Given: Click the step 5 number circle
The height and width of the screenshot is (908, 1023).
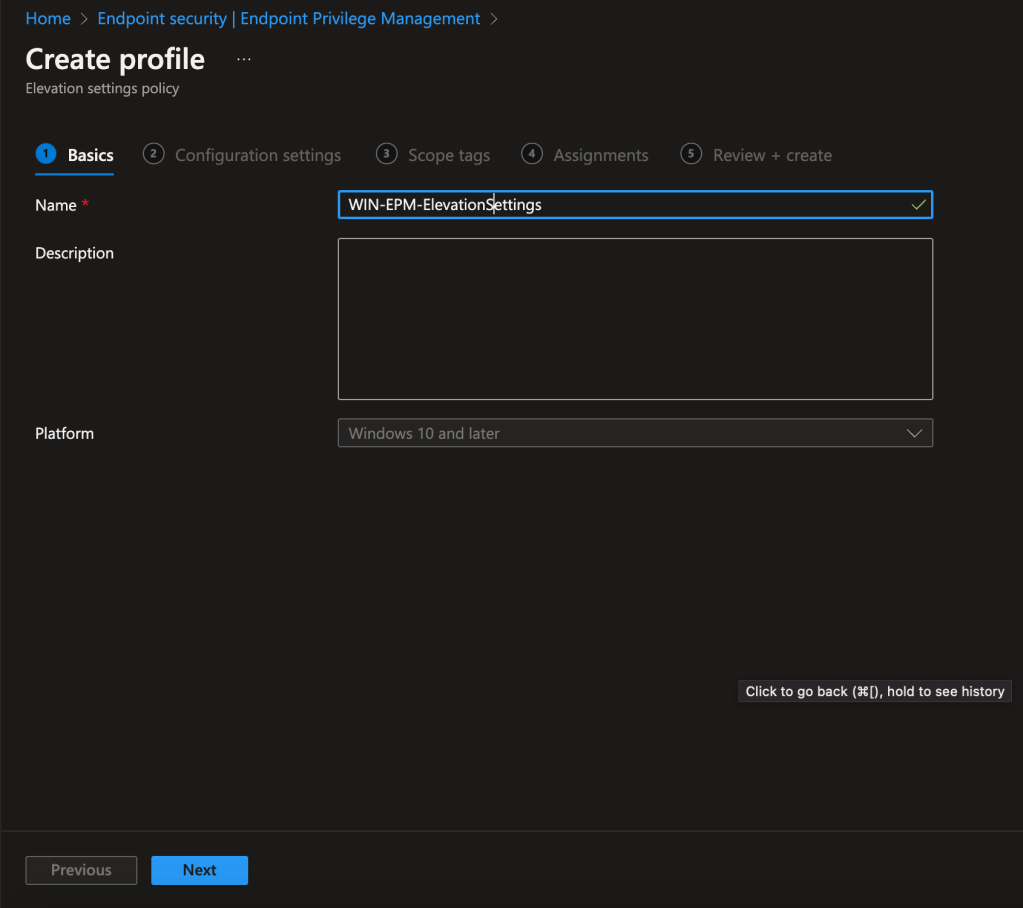Looking at the screenshot, I should [691, 154].
